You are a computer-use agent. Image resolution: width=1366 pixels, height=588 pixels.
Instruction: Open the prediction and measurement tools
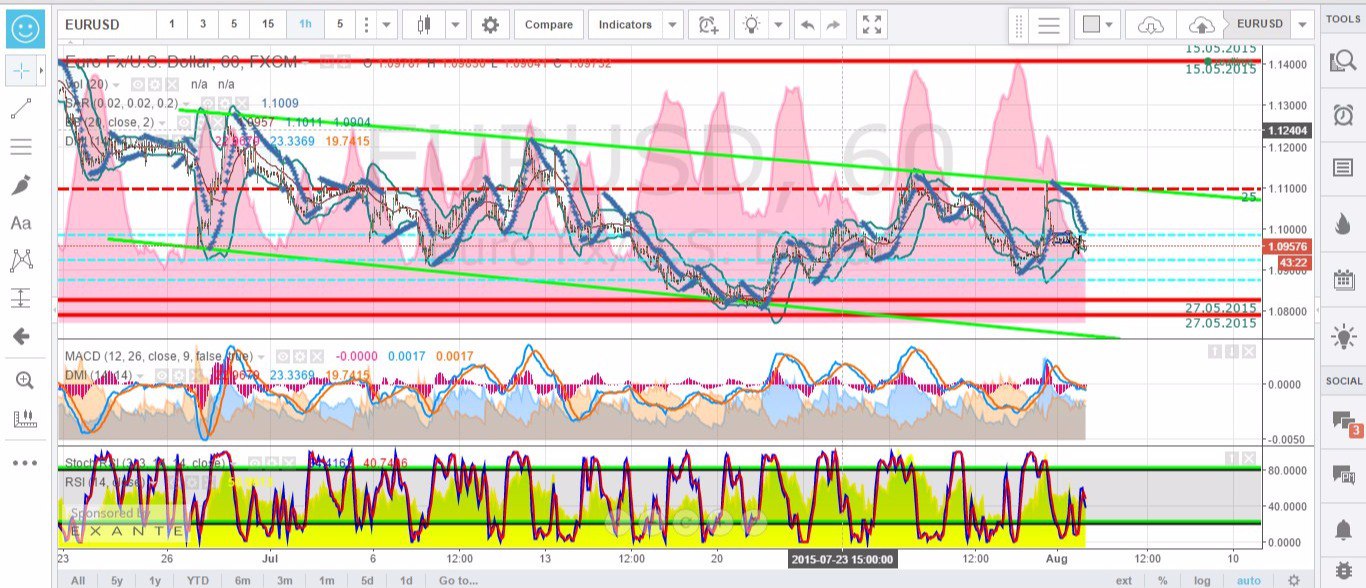(21, 298)
